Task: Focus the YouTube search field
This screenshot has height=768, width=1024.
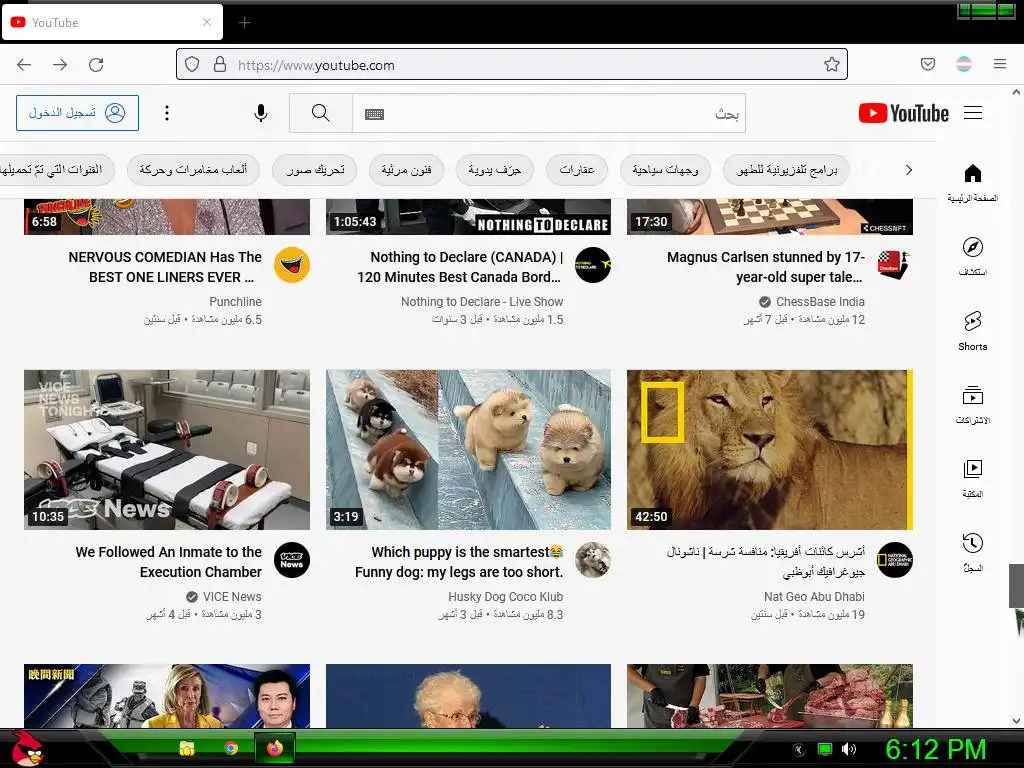Action: (x=549, y=113)
